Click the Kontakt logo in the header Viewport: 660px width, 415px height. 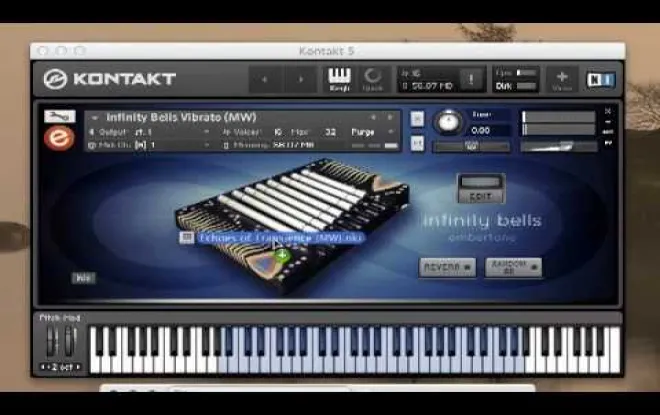coord(109,79)
